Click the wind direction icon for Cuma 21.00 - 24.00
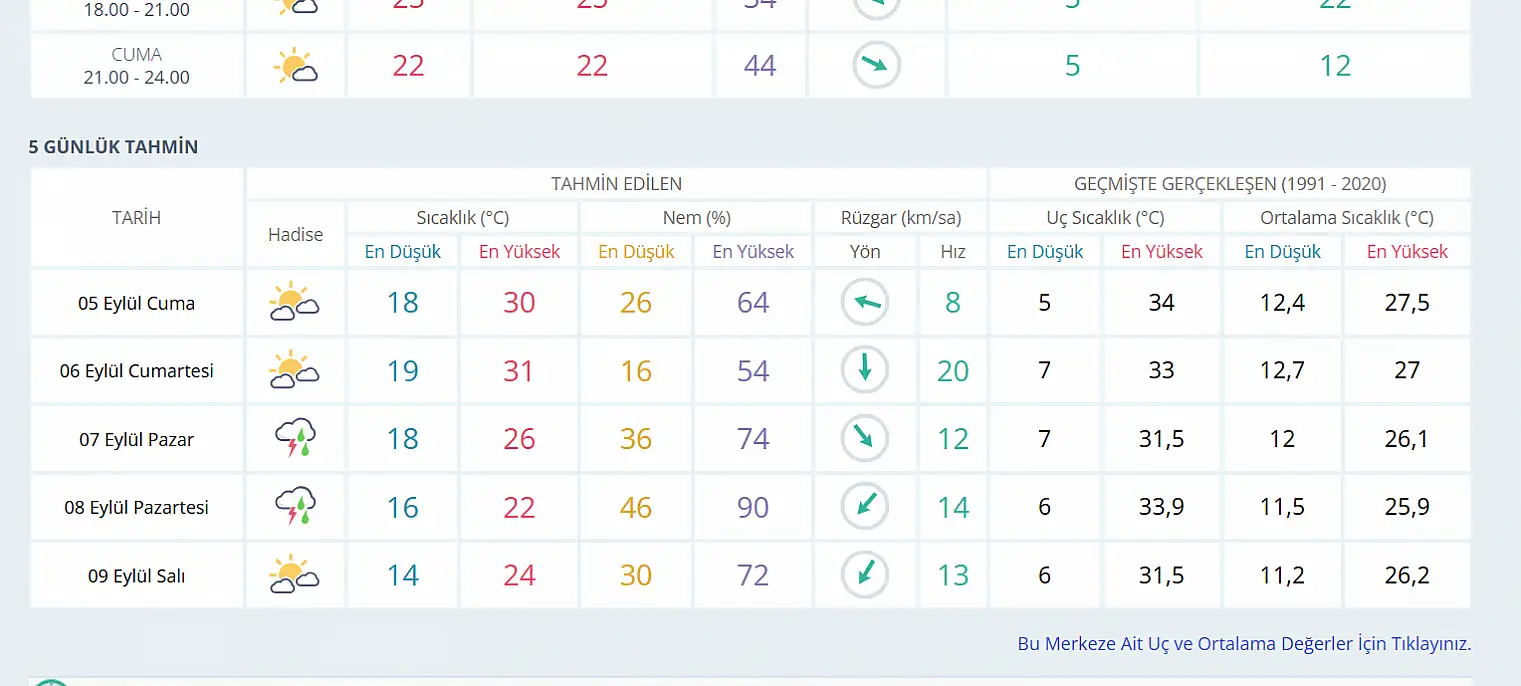Screen dimensions: 1521x686 876,66
